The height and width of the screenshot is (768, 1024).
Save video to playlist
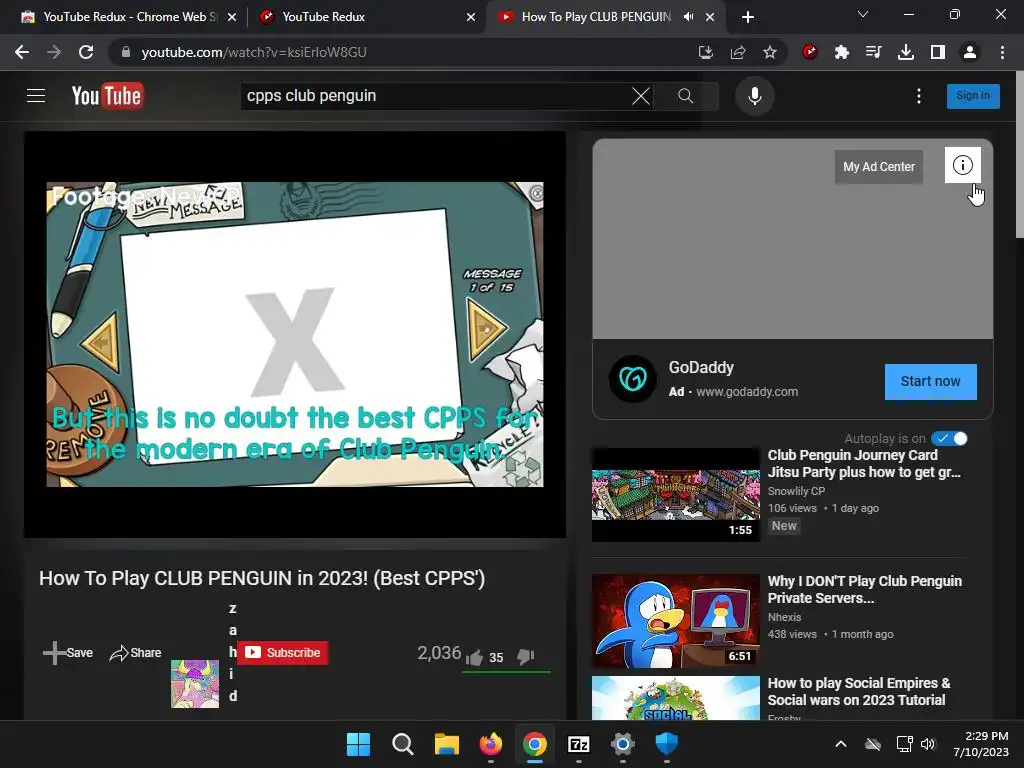coord(68,653)
